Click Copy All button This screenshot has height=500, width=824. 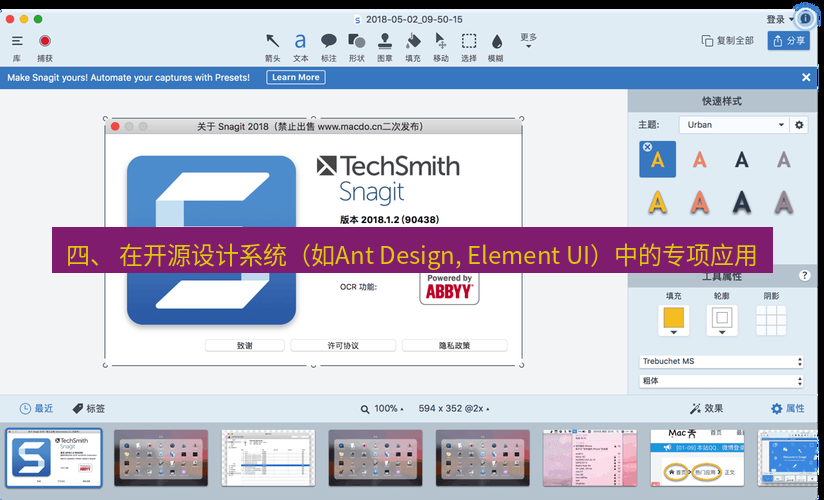728,40
